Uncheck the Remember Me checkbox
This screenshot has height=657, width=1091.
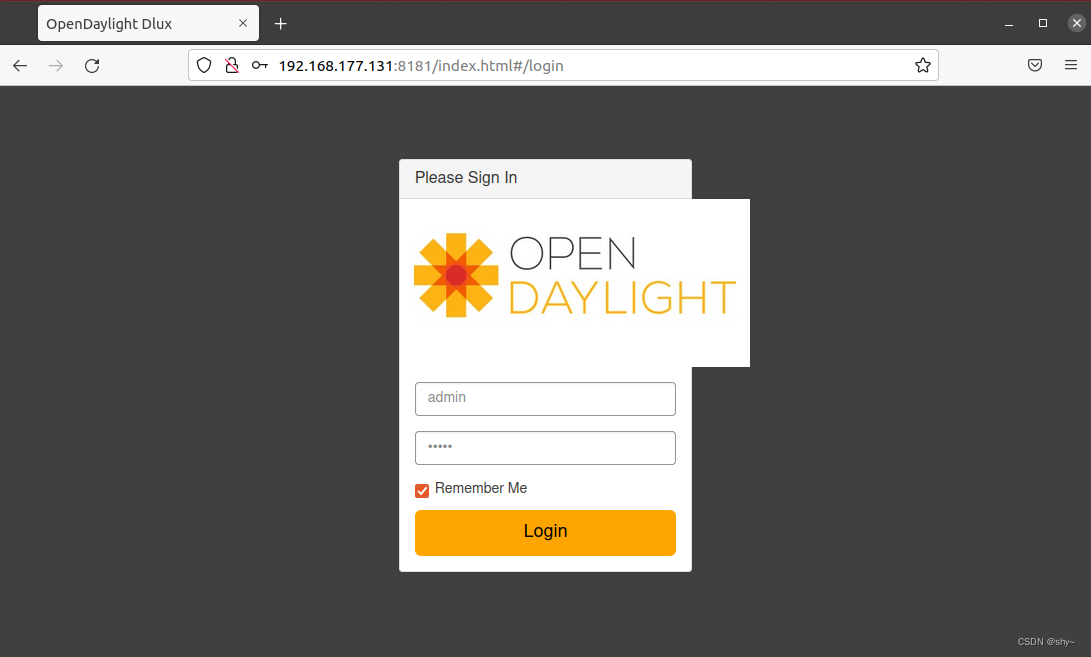coord(422,491)
